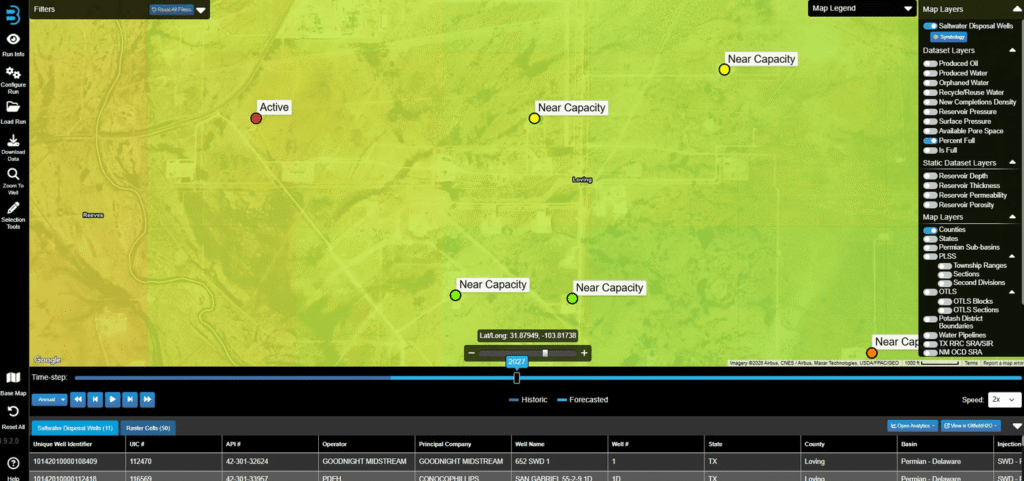Click the Download Data icon

[x=14, y=141]
